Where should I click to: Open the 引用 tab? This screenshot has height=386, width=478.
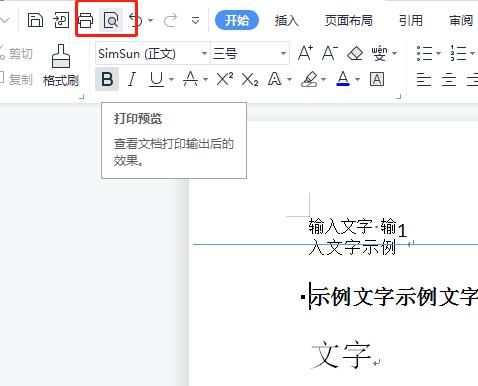(x=411, y=21)
